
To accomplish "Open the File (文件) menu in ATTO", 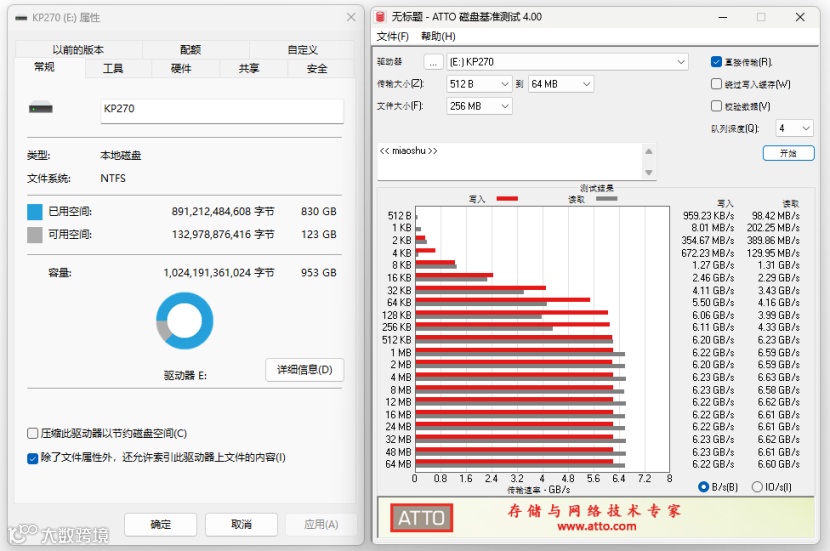I will tap(392, 37).
